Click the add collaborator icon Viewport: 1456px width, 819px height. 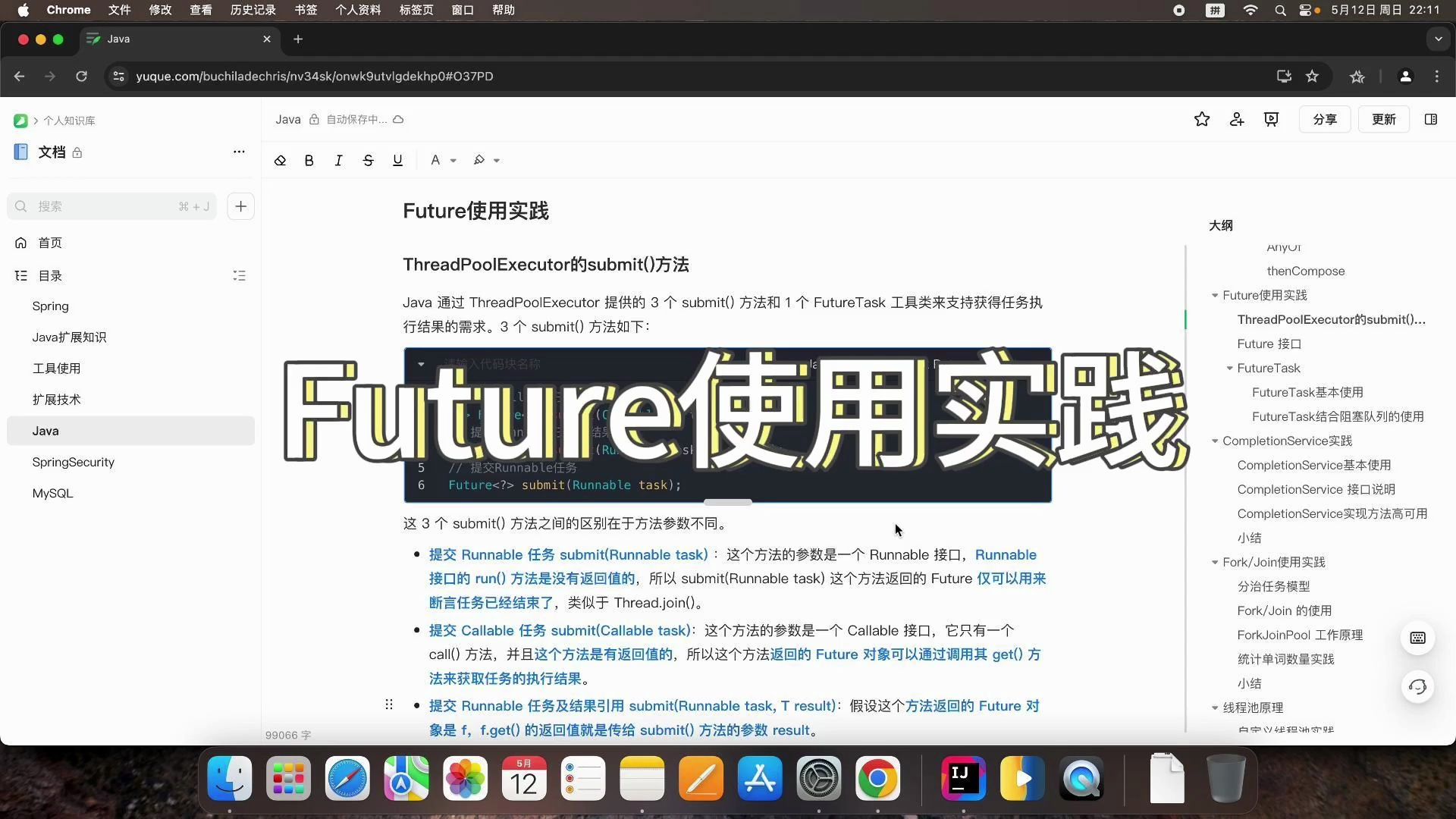(x=1237, y=119)
